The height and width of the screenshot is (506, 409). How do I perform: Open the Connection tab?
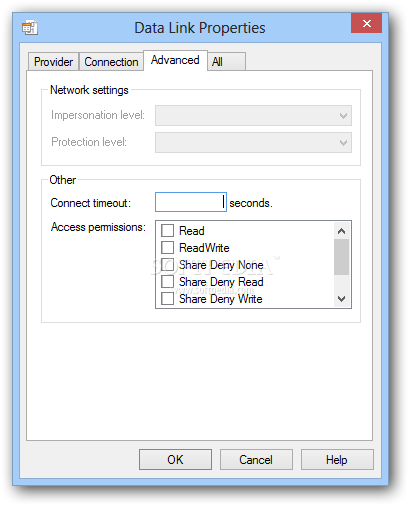pos(111,62)
